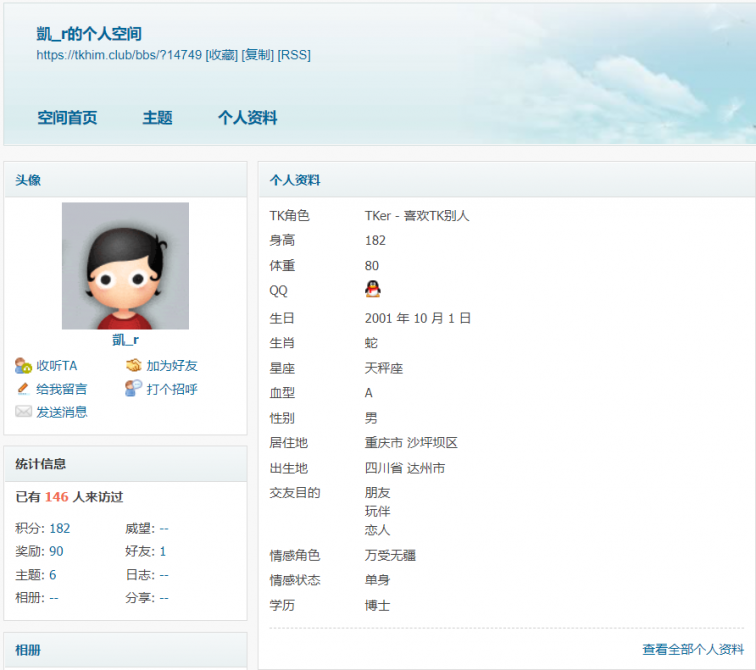Click the [收藏] bookmark link
Screen dimensions: 756x670
pyautogui.click(x=221, y=55)
